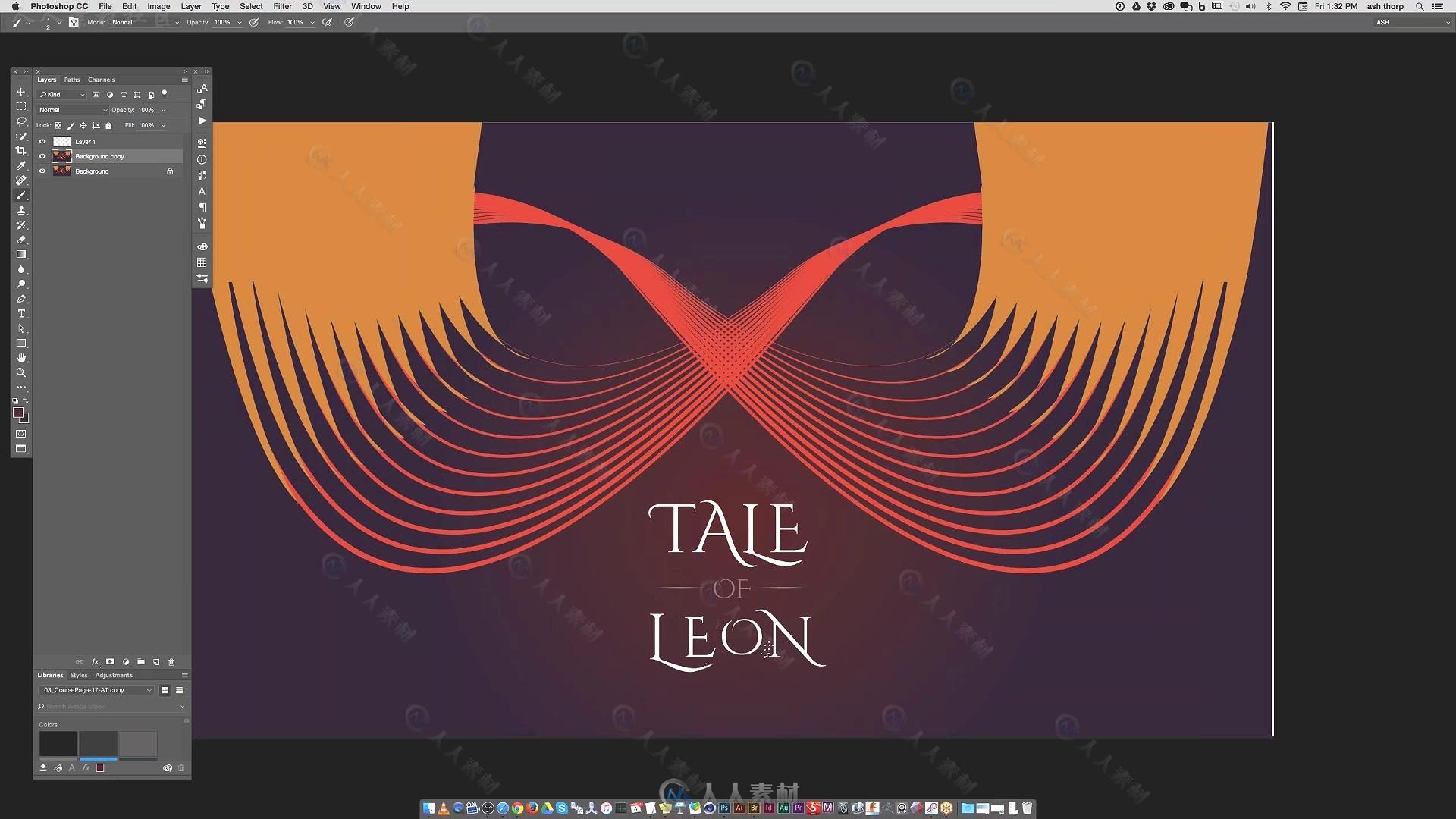Click Background layer thumbnail
Viewport: 1456px width, 819px height.
(62, 171)
